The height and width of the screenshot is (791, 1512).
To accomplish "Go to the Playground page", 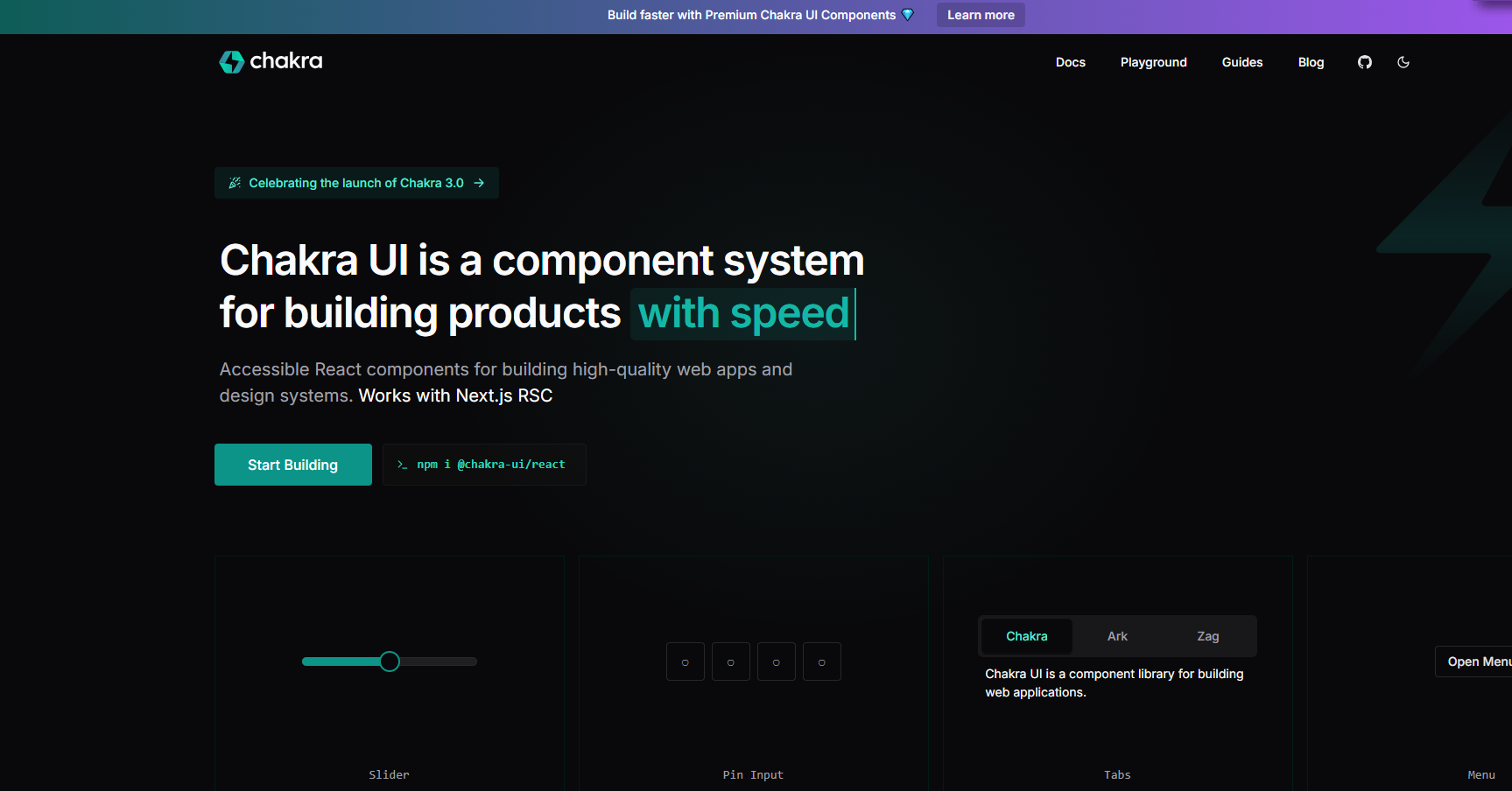I will click(x=1154, y=62).
